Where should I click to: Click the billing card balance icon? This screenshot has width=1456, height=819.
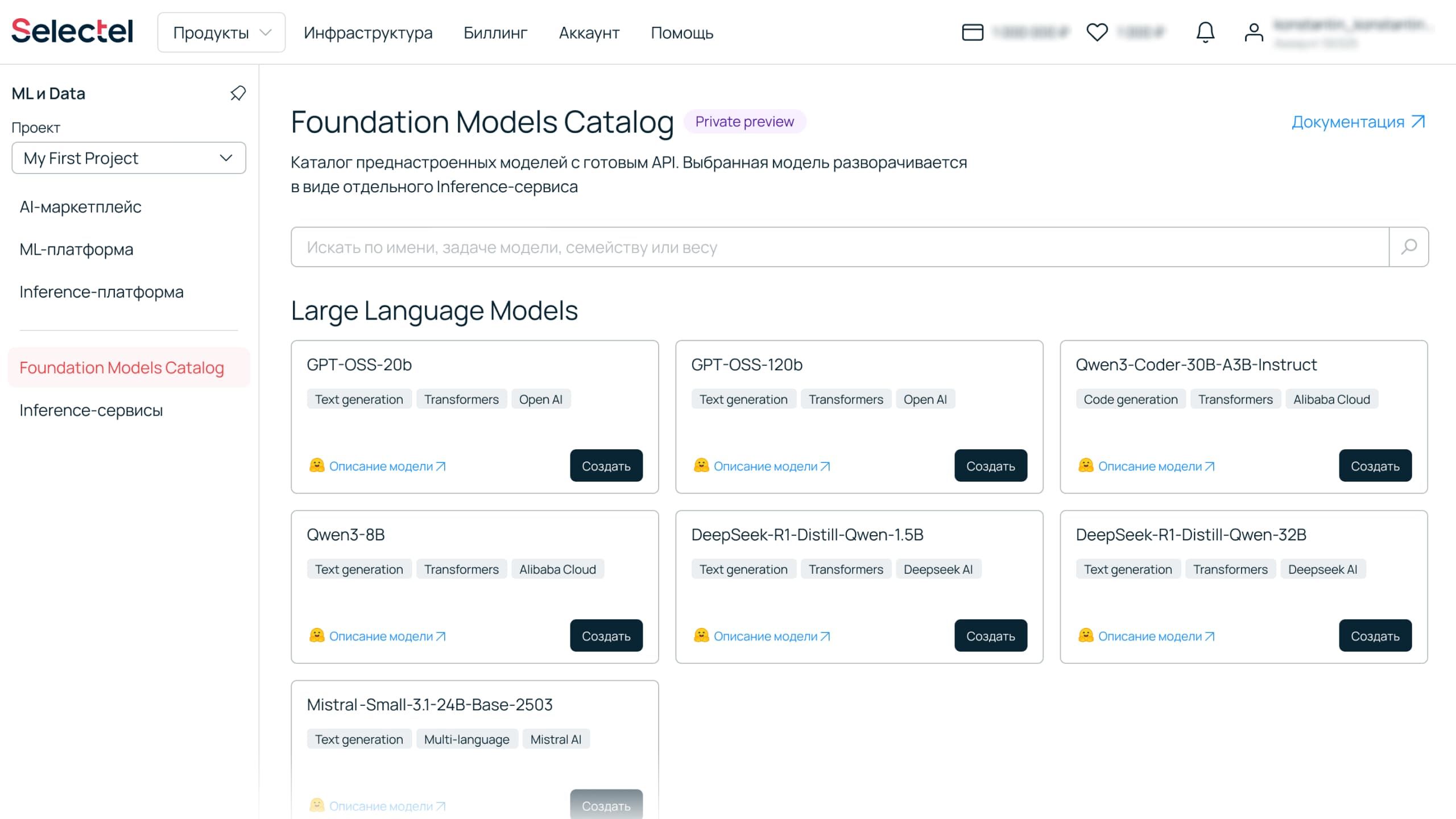click(973, 32)
